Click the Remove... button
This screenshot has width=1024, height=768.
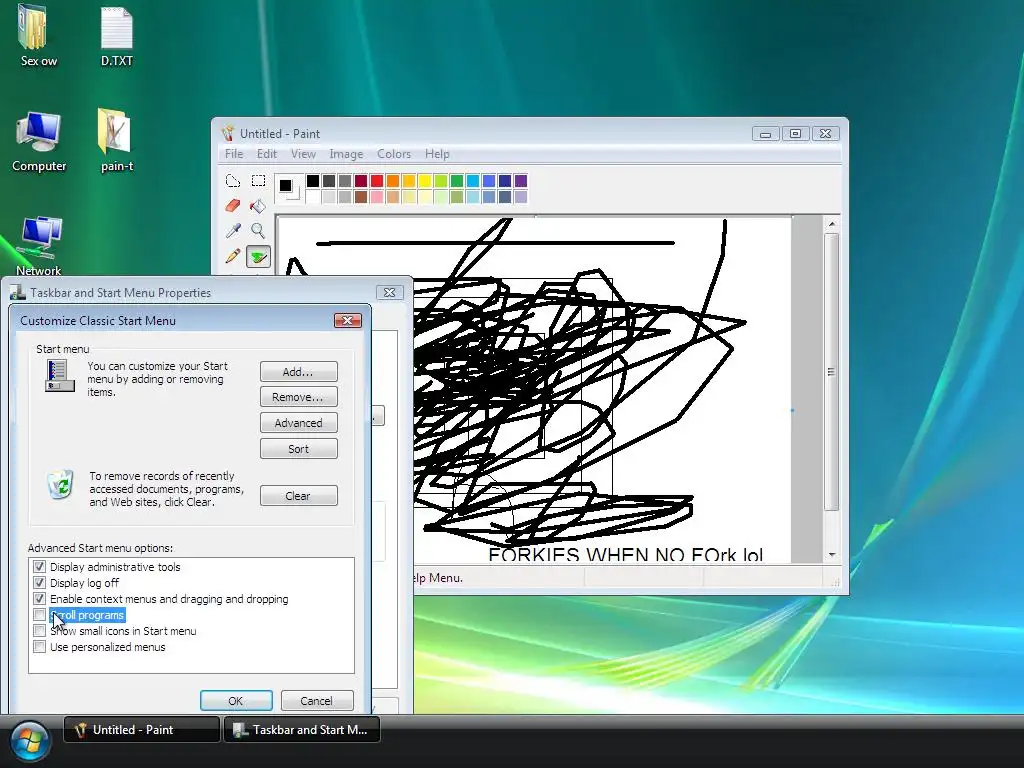click(298, 397)
